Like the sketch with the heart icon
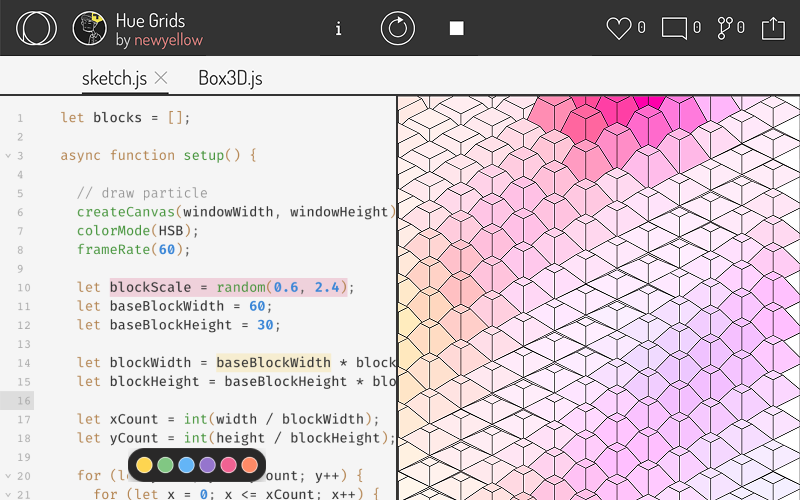 click(619, 28)
